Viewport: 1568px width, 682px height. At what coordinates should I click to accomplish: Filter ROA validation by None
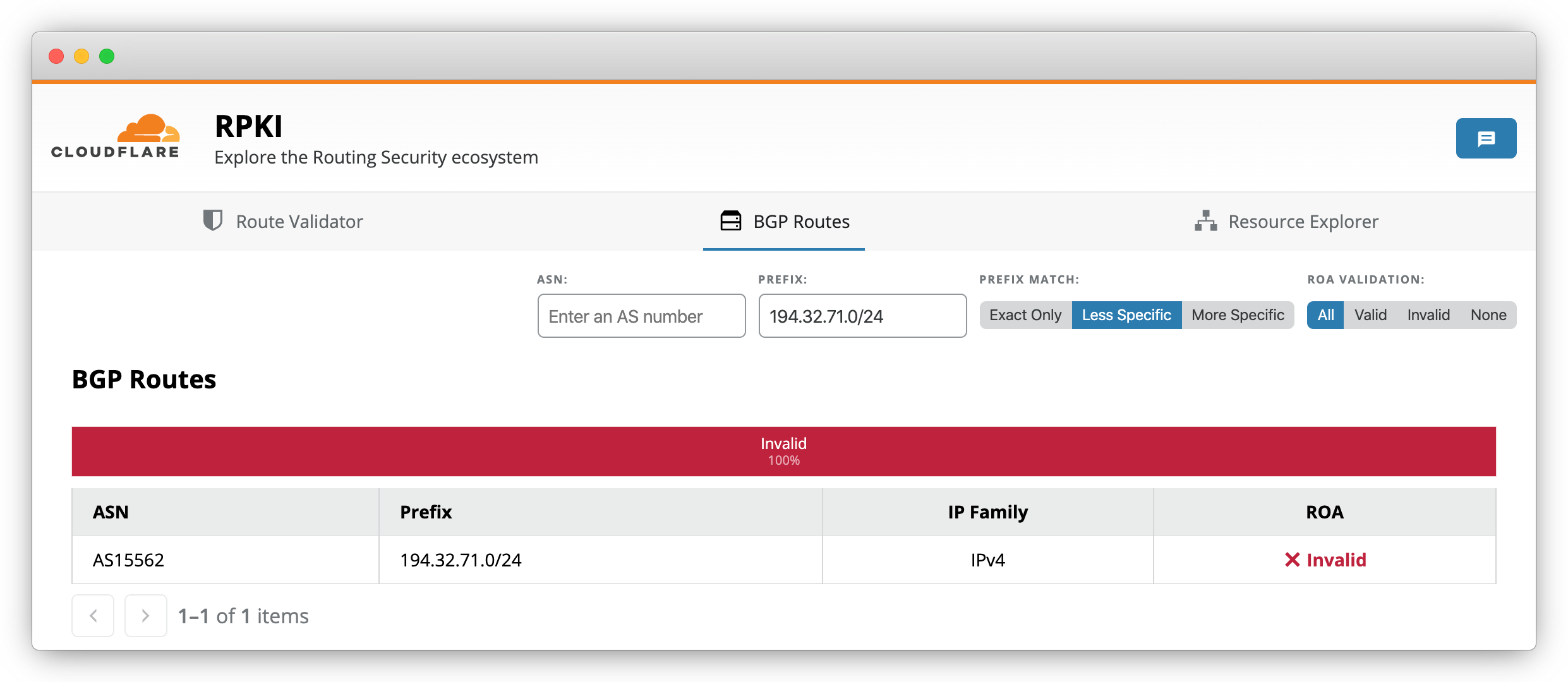pos(1488,315)
